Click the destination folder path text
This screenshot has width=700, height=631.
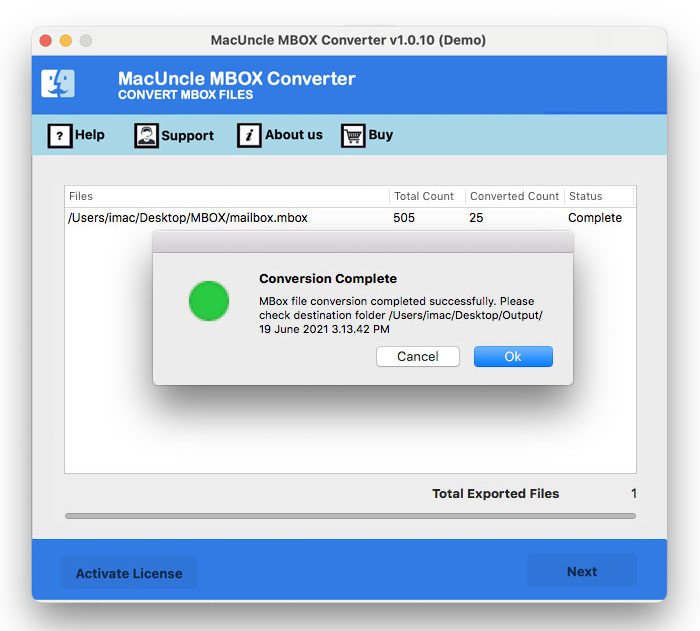[465, 315]
